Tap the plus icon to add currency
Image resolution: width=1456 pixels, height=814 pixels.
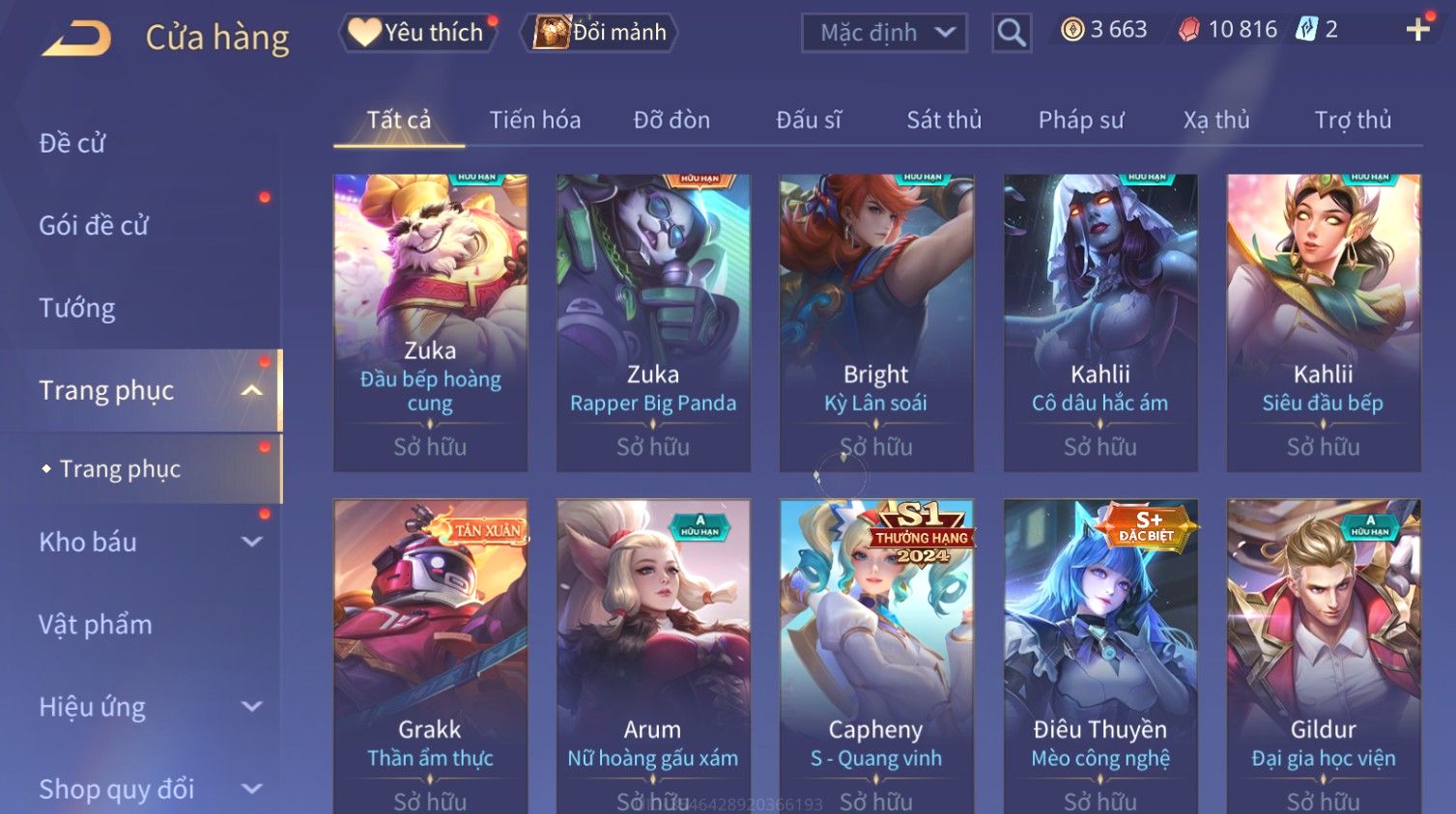[1417, 30]
